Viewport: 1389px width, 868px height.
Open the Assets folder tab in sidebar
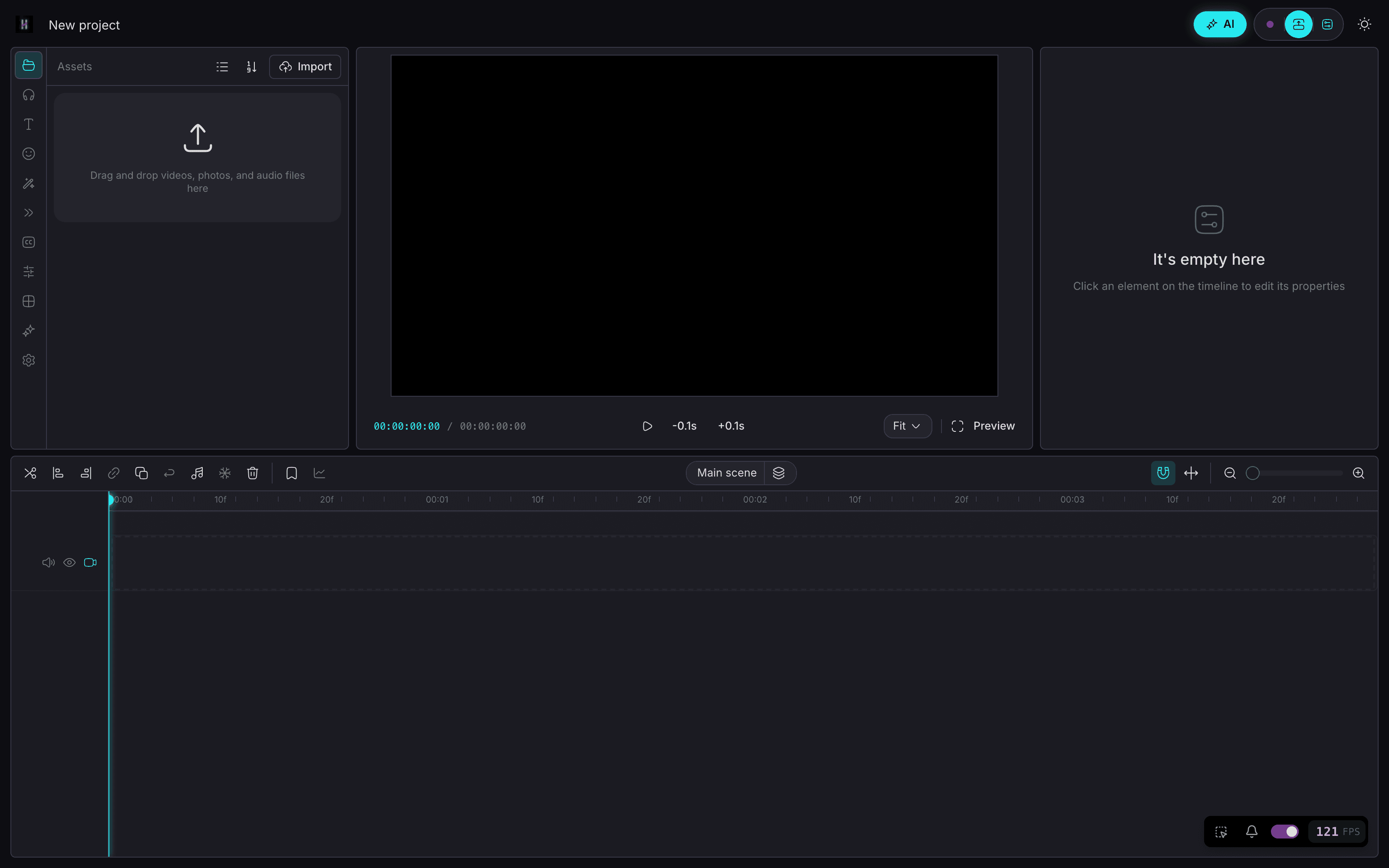click(28, 66)
